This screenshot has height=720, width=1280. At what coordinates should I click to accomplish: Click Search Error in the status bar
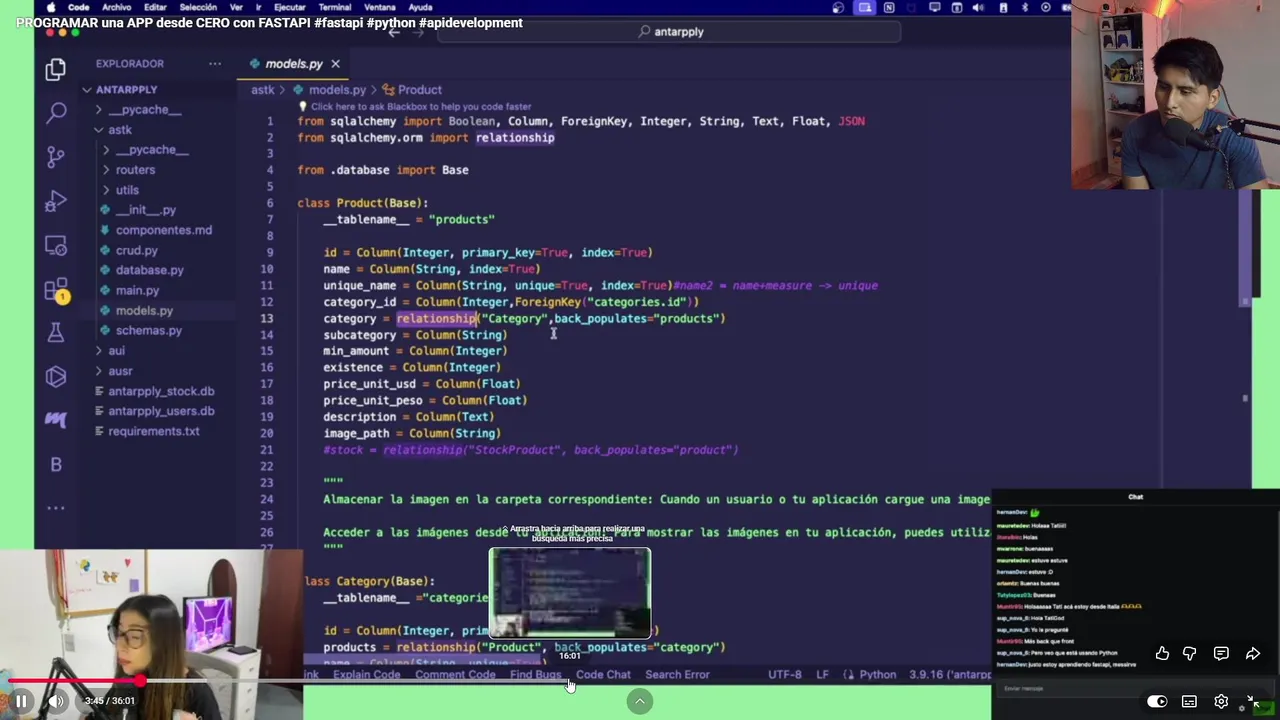pyautogui.click(x=677, y=675)
